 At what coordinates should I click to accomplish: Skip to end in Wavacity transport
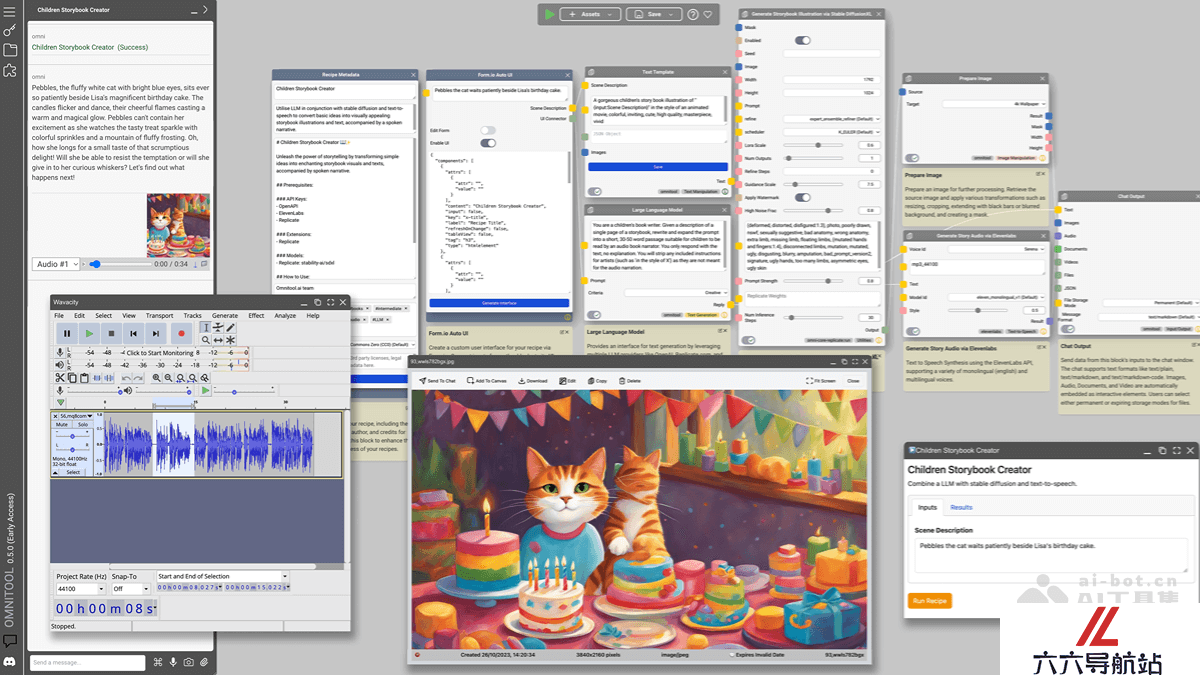click(x=155, y=334)
